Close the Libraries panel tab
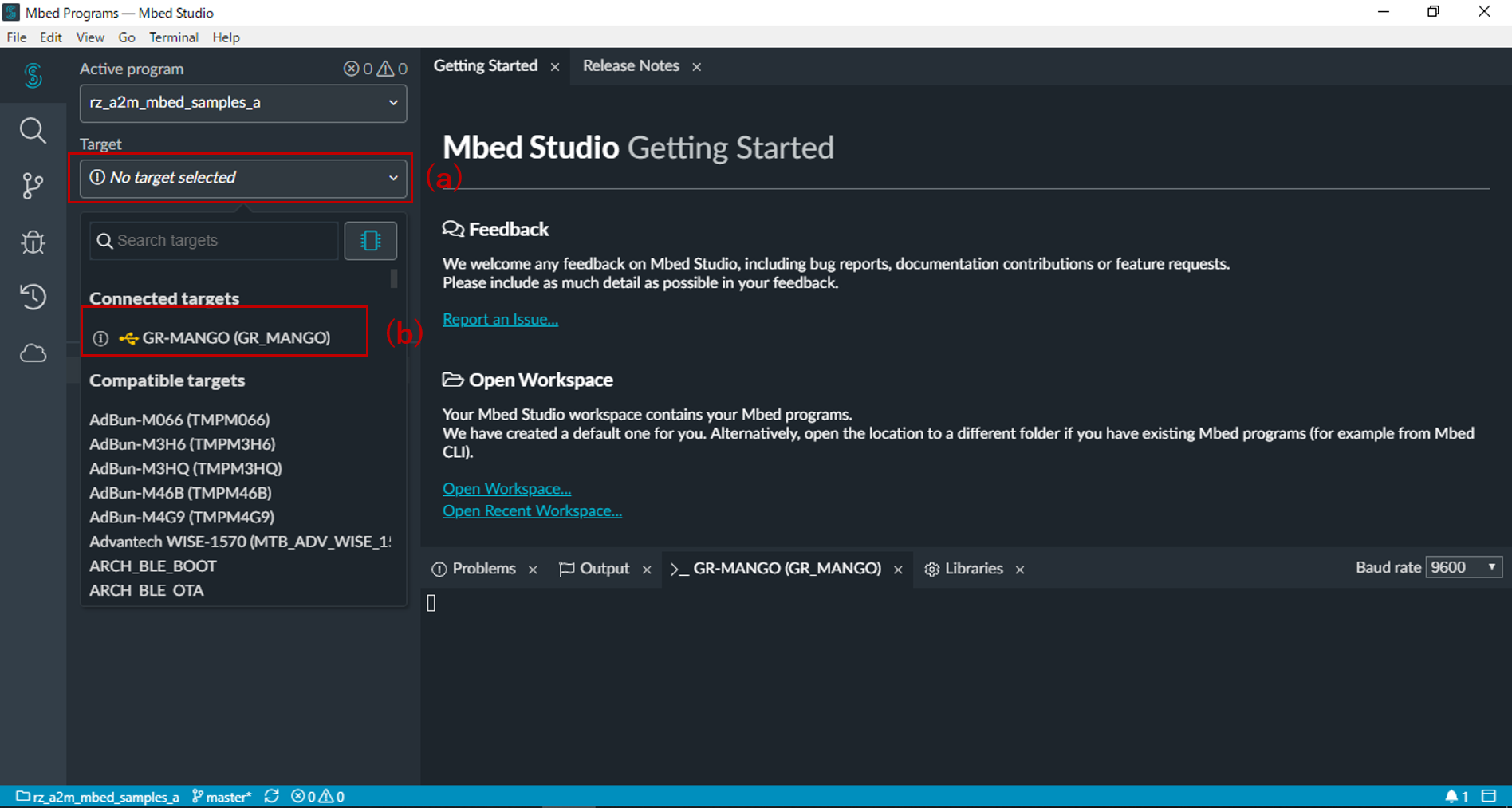Viewport: 1512px width, 808px height. (x=1020, y=570)
